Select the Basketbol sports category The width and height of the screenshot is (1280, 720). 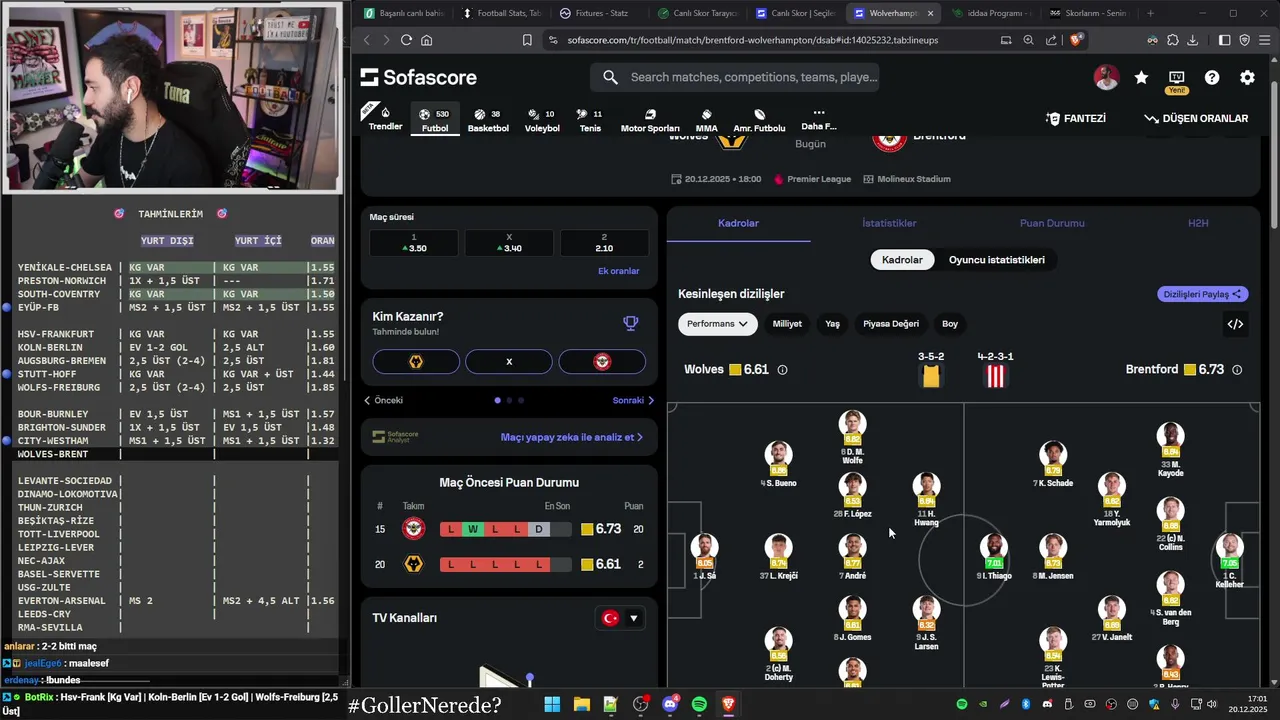tap(488, 120)
